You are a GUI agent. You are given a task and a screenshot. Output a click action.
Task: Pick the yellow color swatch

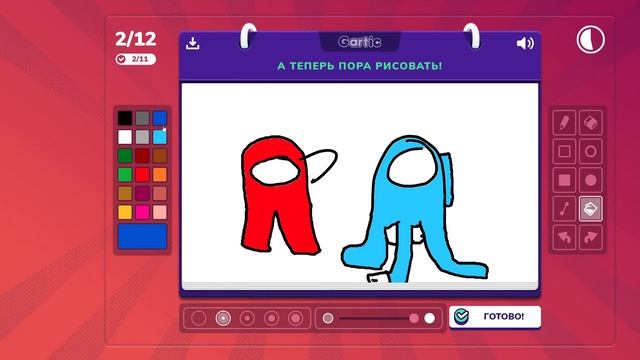click(x=125, y=212)
